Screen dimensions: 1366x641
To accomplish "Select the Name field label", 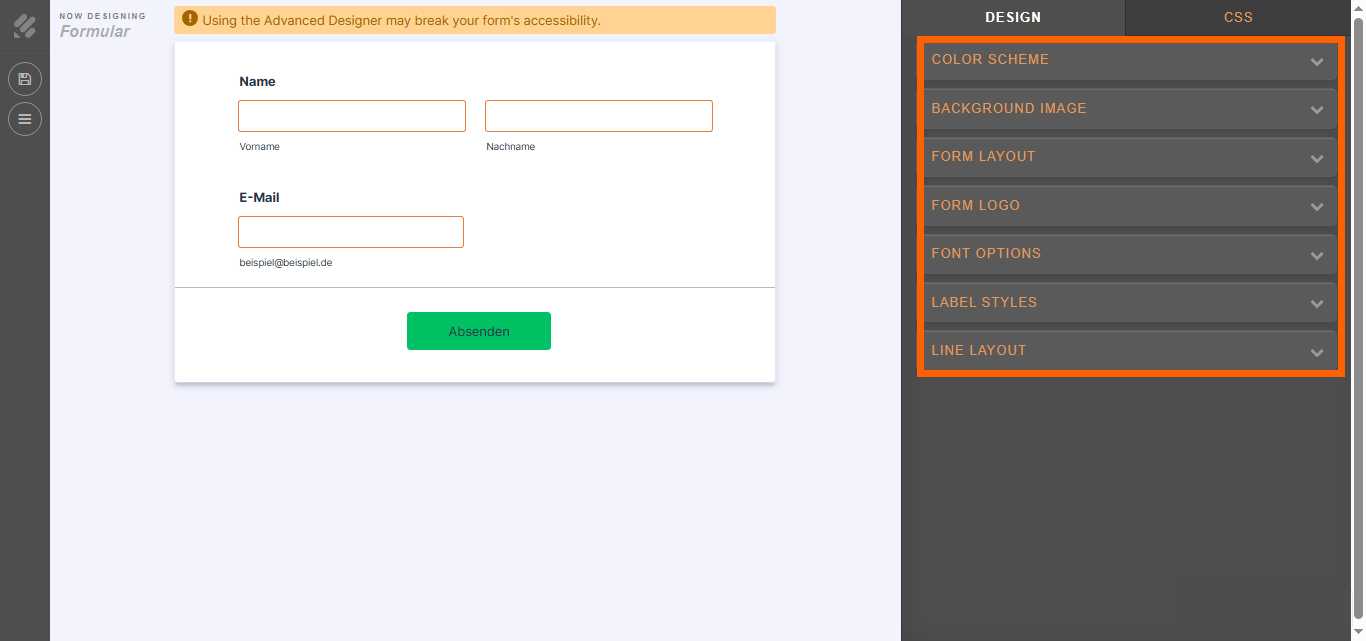I will (x=258, y=82).
